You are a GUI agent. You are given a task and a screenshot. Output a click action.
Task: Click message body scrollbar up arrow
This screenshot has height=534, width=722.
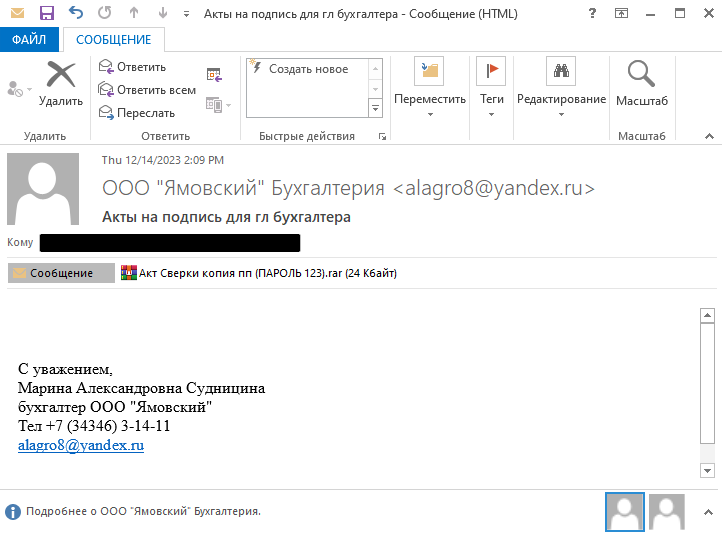click(707, 315)
